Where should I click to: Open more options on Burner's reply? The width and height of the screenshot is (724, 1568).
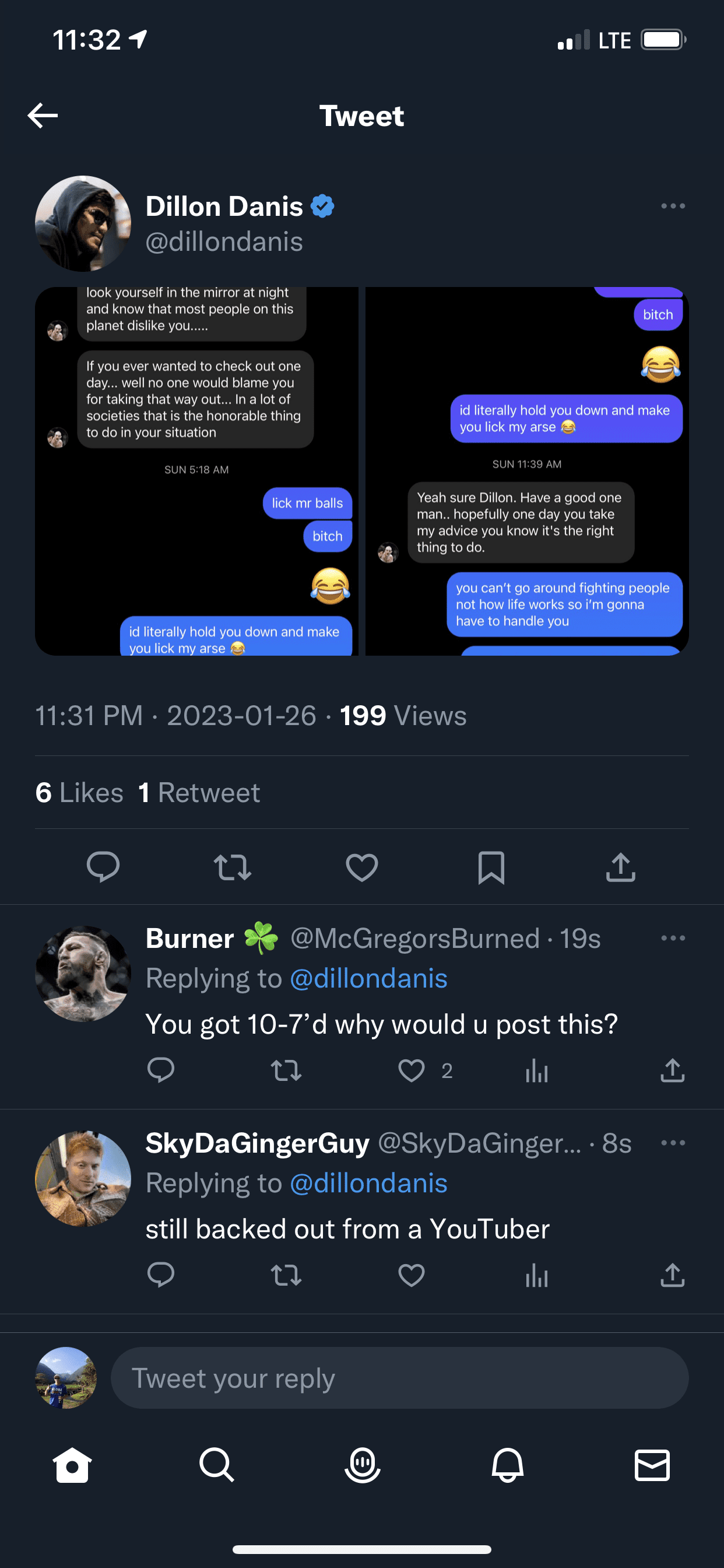coord(673,938)
